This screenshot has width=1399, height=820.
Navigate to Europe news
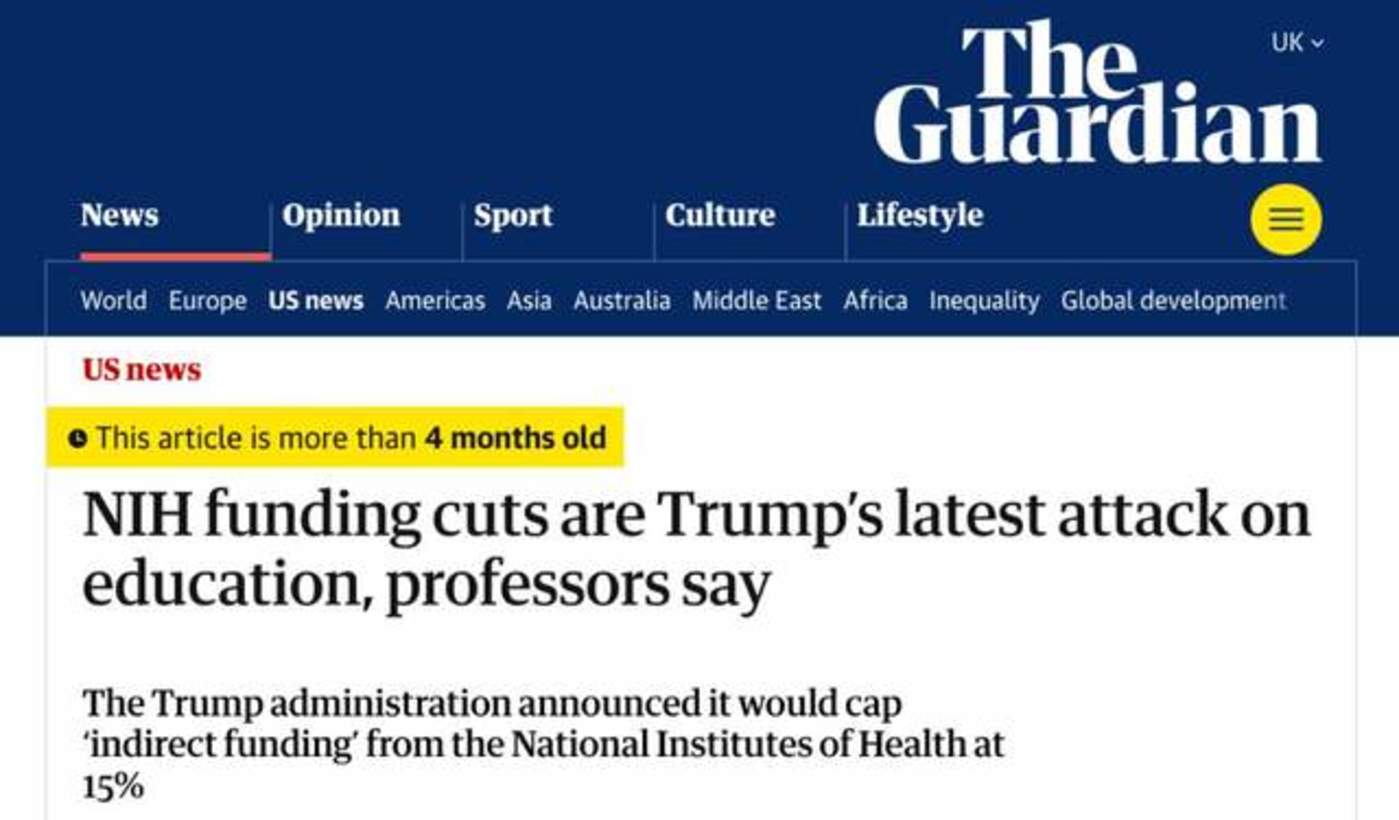pyautogui.click(x=207, y=300)
